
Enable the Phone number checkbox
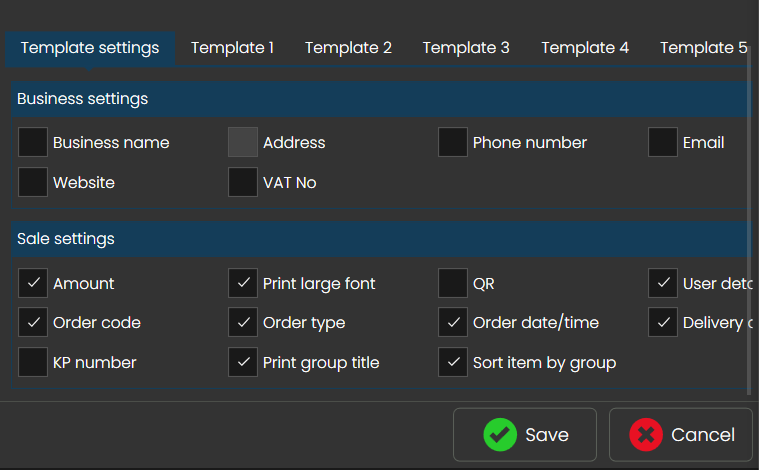[x=453, y=143]
